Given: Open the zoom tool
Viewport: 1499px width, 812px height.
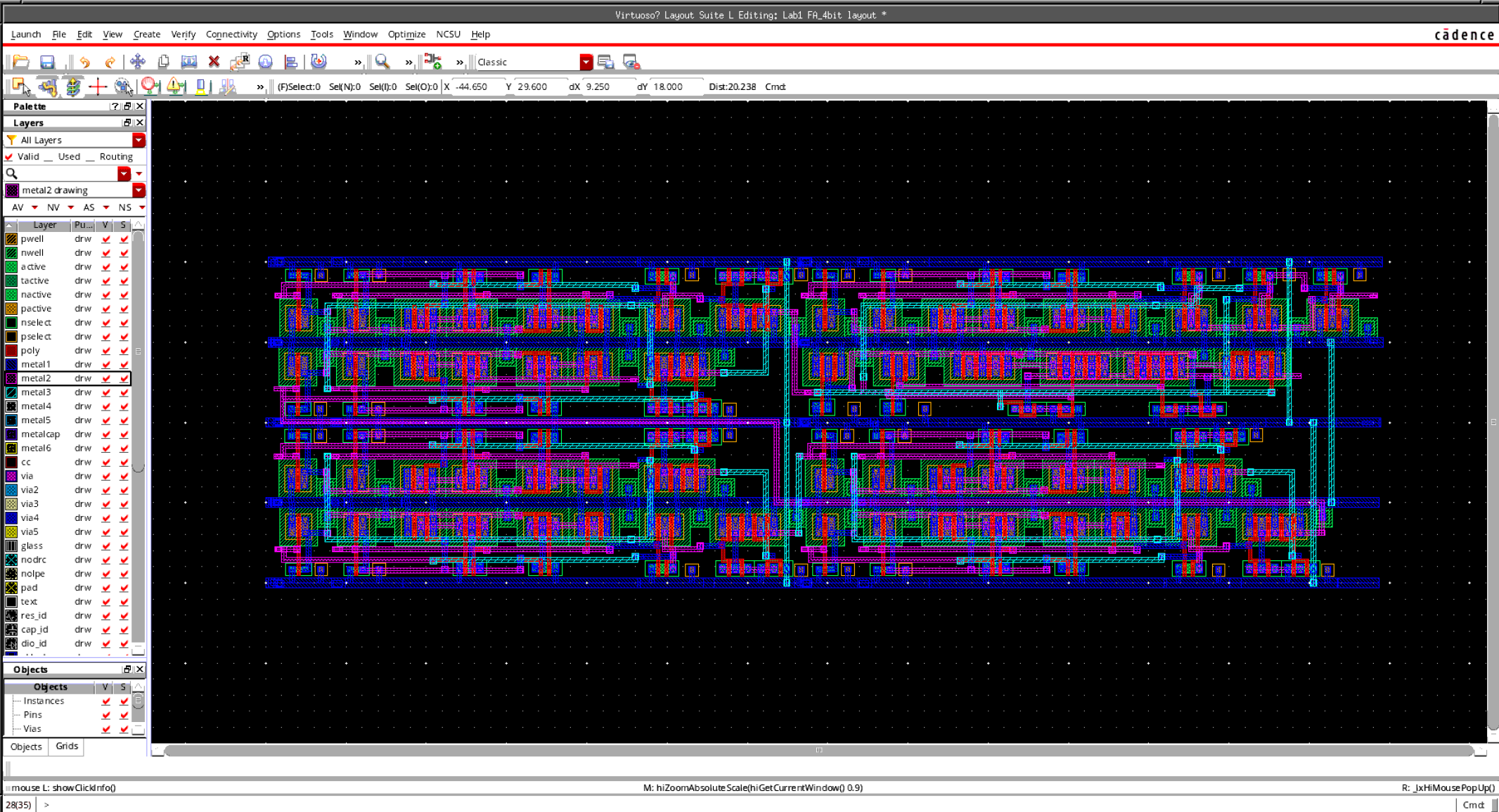Looking at the screenshot, I should coord(382,62).
